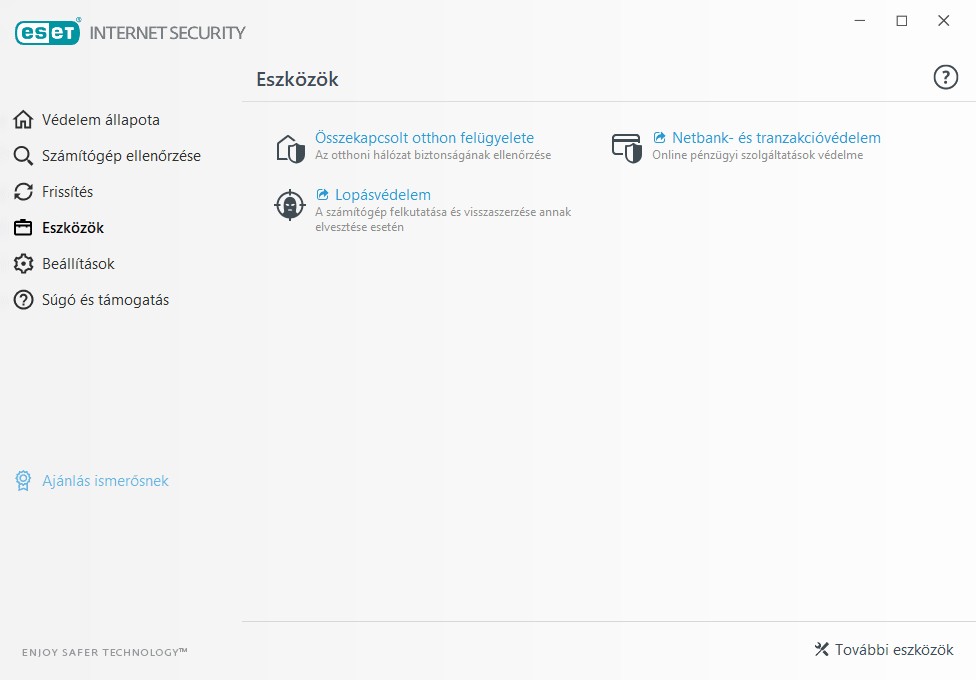Go to the Beállítások section
This screenshot has width=976, height=680.
click(78, 264)
